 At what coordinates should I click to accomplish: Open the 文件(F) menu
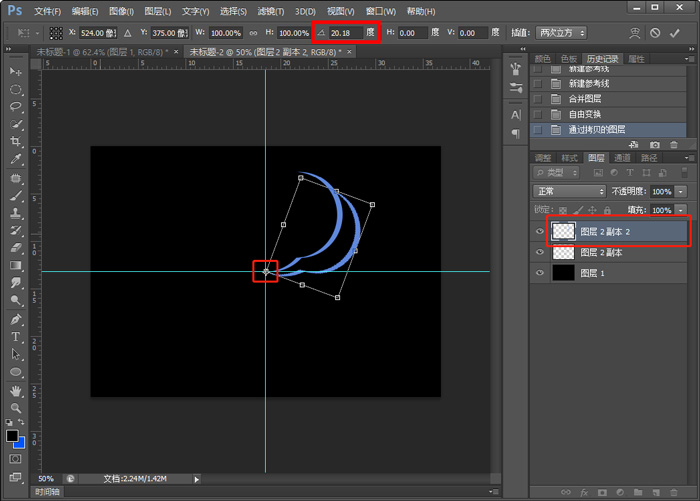(x=47, y=11)
